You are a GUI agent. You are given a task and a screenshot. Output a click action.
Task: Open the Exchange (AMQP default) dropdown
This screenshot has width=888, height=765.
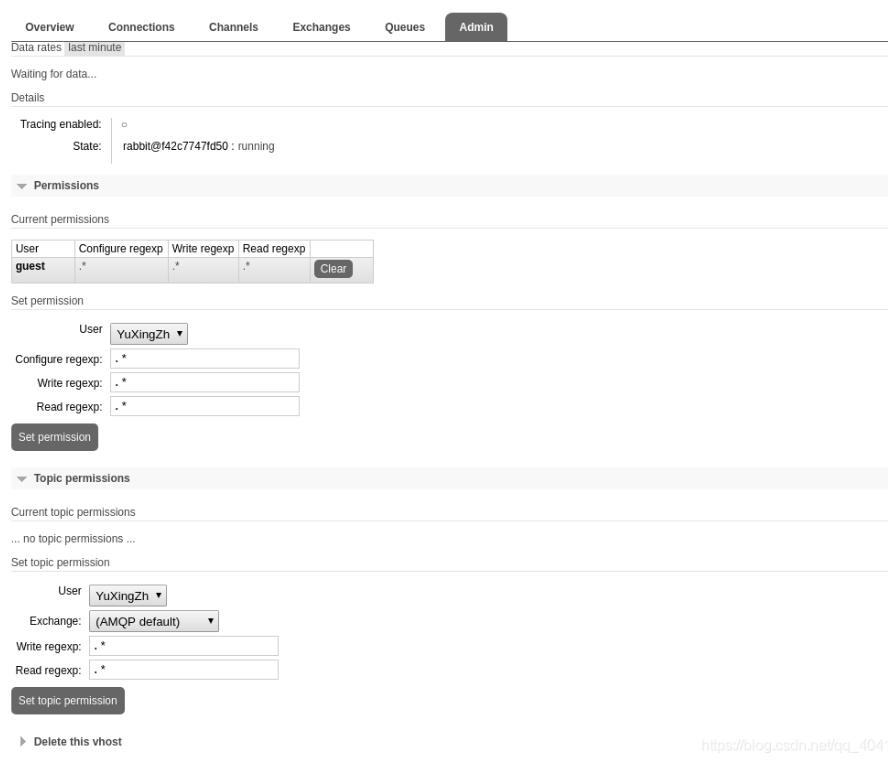[154, 621]
